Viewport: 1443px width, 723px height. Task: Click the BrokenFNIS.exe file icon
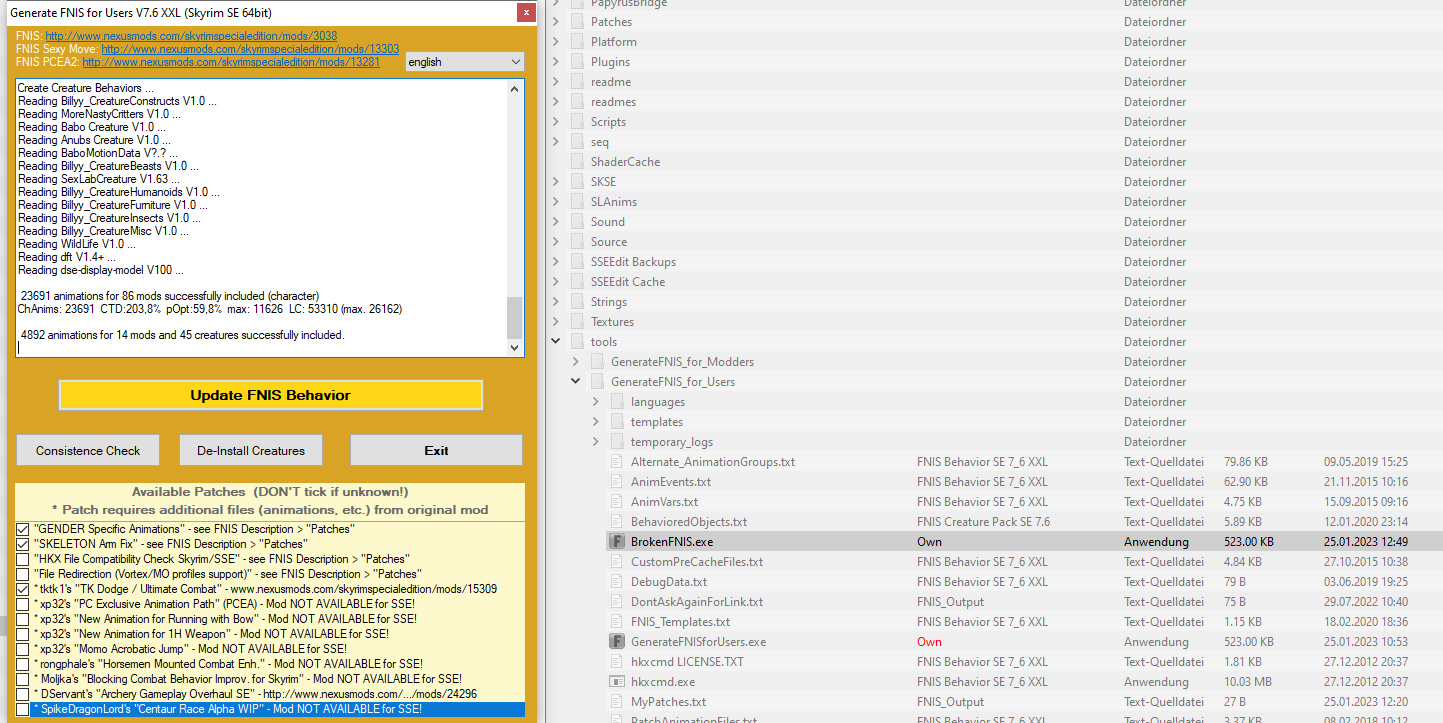[x=617, y=541]
